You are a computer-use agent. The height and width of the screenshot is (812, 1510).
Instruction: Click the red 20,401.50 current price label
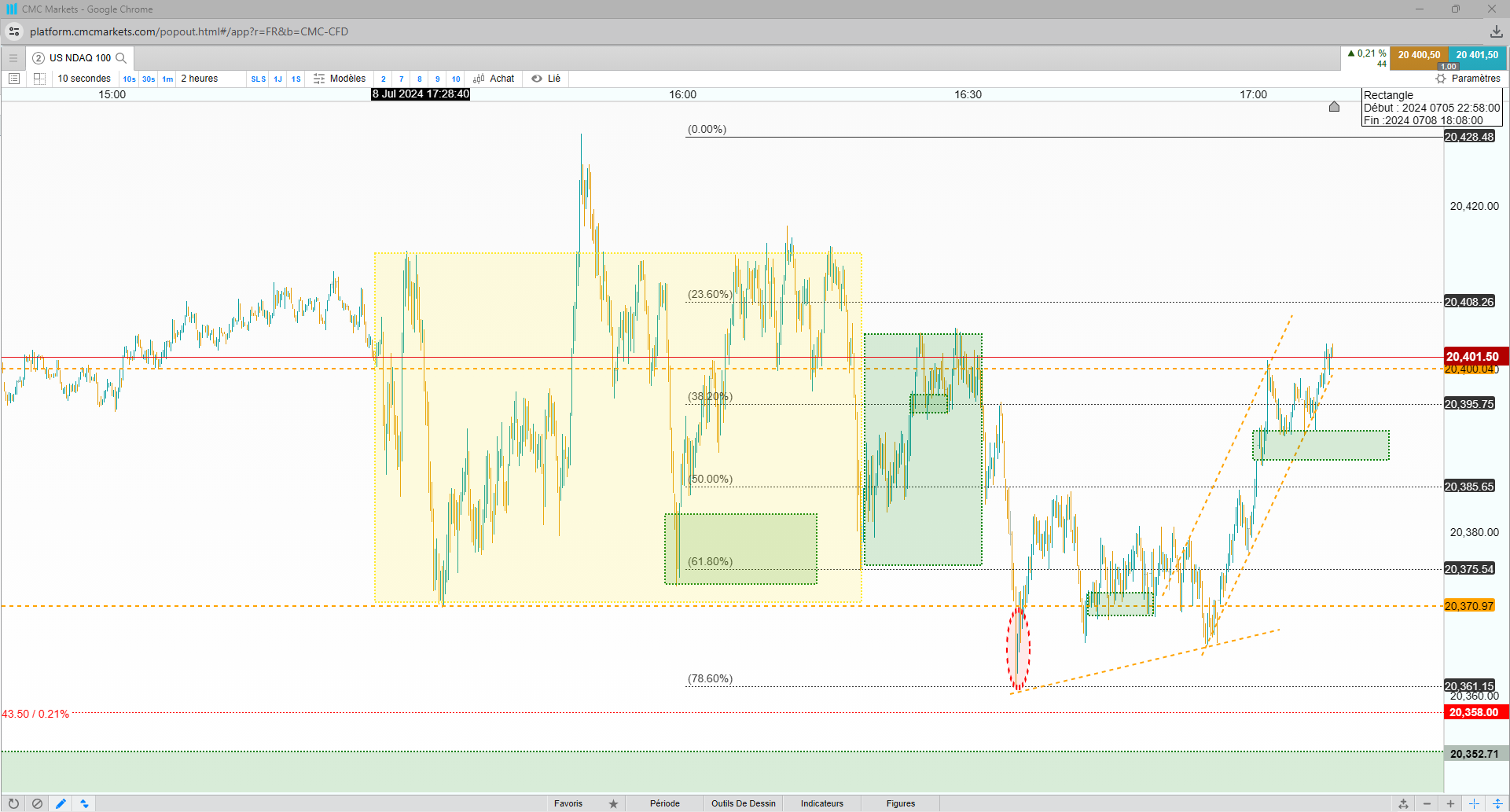pos(1476,357)
